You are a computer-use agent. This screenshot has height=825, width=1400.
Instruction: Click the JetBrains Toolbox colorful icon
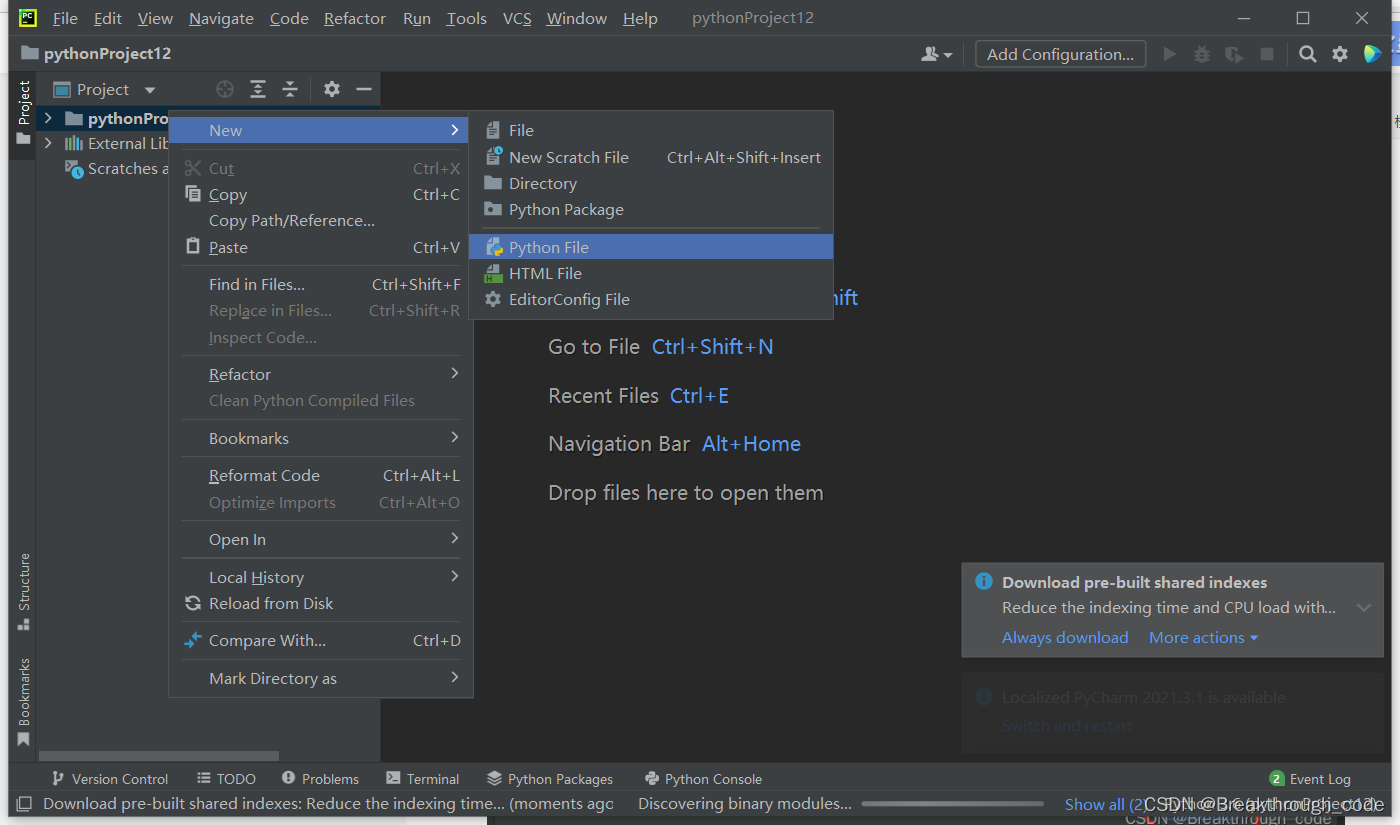1373,54
